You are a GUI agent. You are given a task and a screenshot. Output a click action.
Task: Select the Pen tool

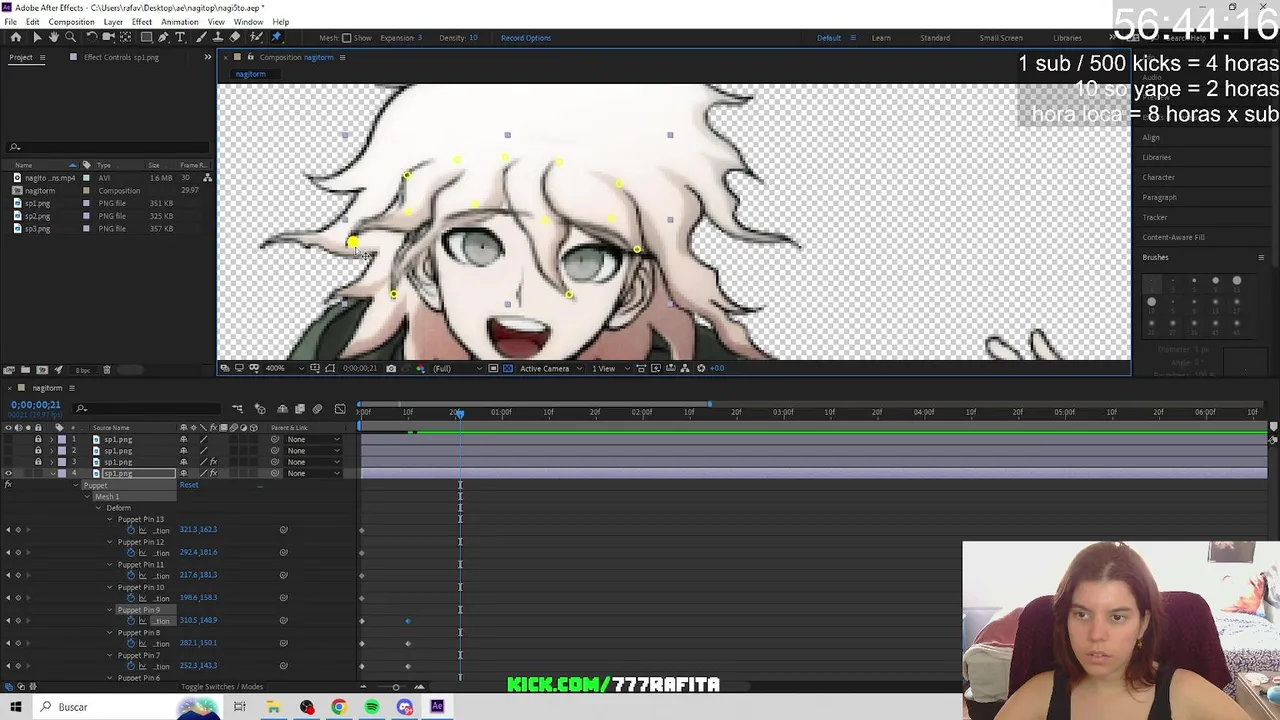pos(163,37)
